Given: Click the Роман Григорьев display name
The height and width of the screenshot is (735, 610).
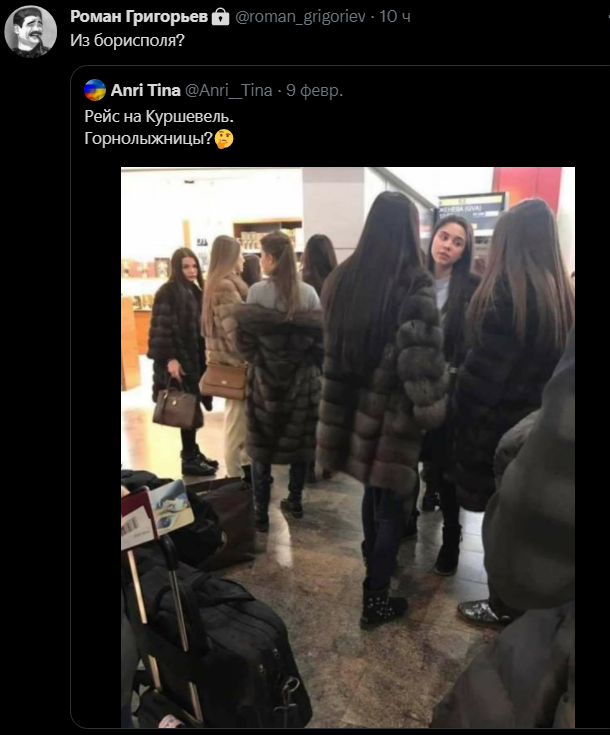Looking at the screenshot, I should coord(139,16).
